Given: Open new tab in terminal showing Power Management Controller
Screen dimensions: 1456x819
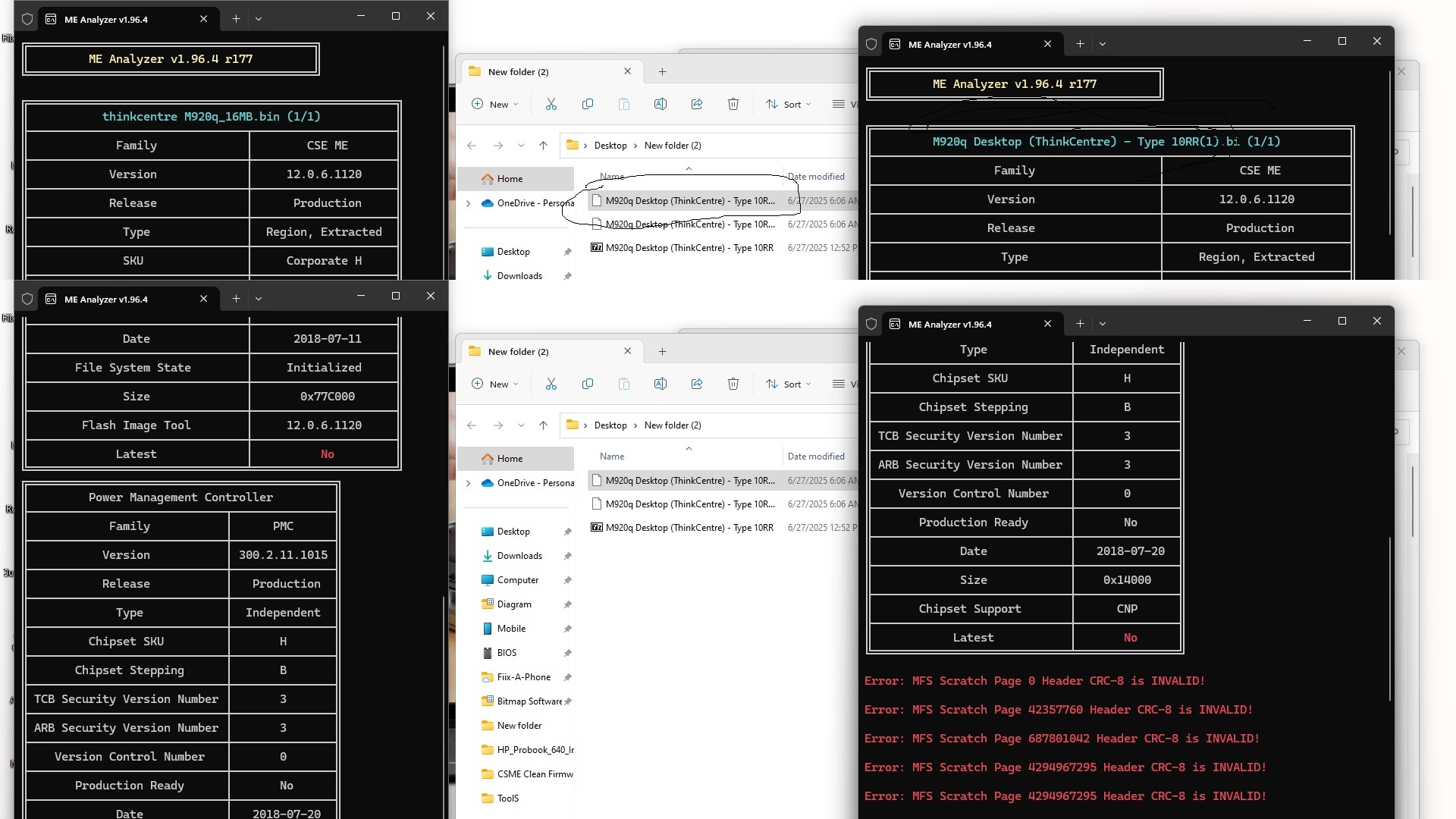Looking at the screenshot, I should coord(236,299).
